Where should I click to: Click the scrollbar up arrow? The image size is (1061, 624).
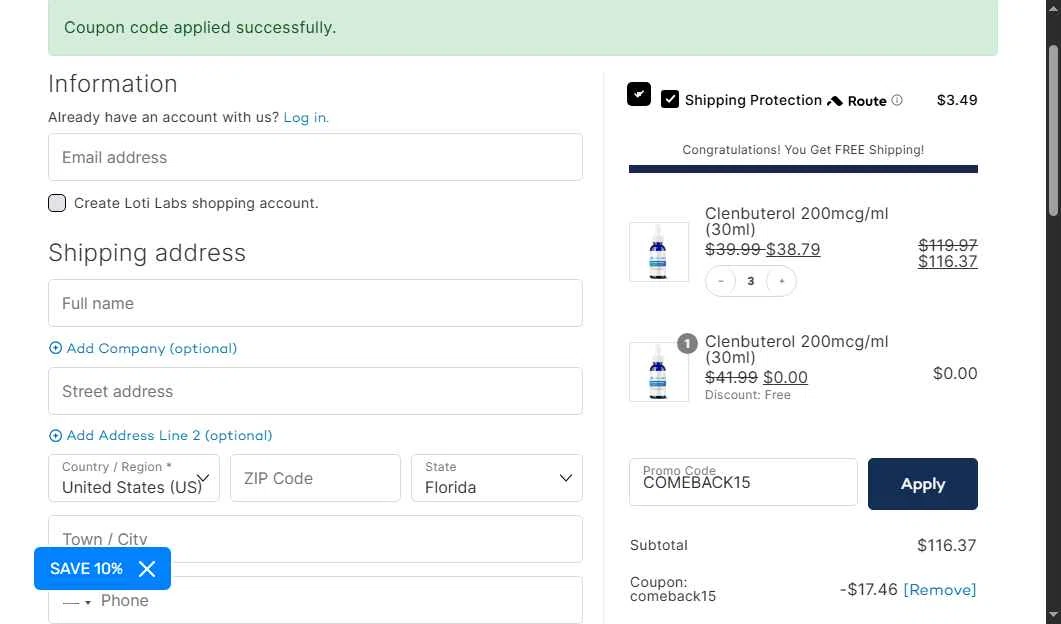click(x=1053, y=8)
